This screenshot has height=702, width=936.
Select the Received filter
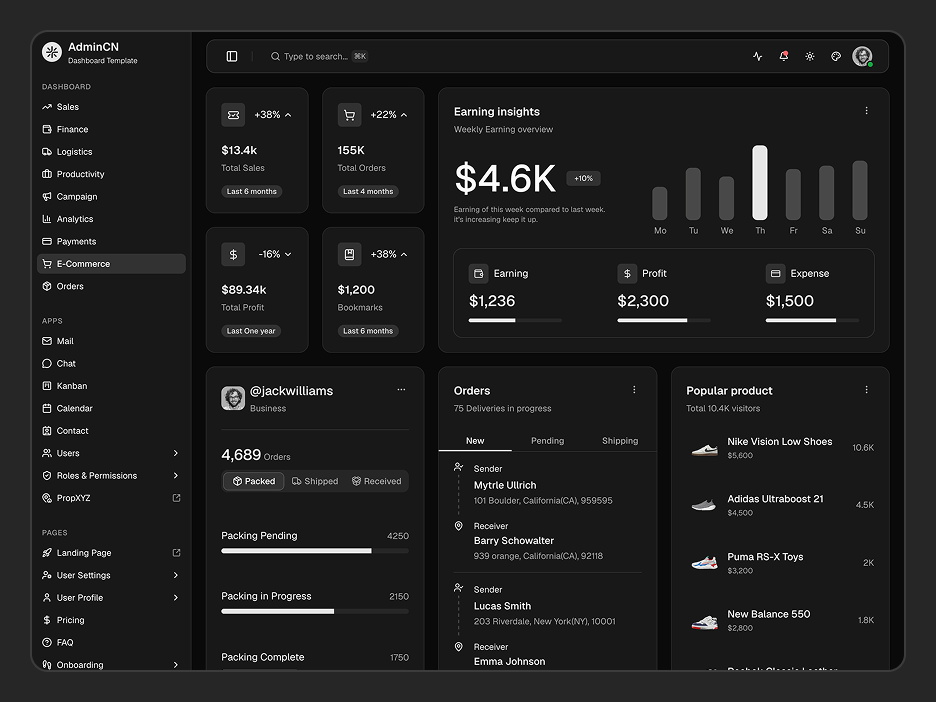coord(376,481)
